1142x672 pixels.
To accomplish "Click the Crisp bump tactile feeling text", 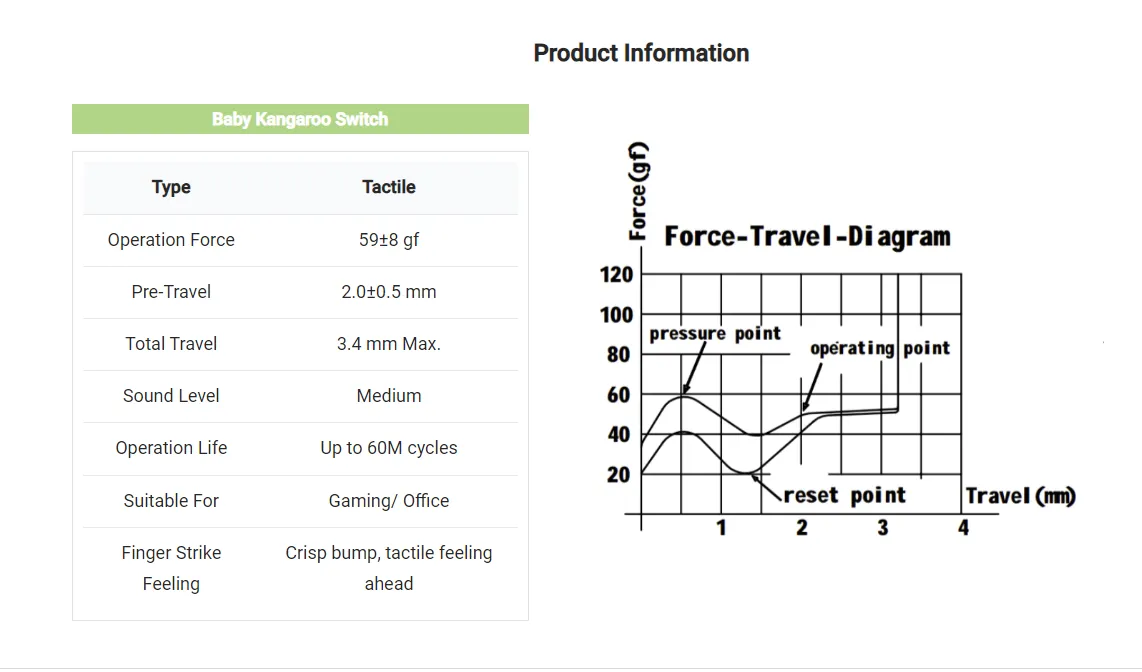I will (x=388, y=568).
